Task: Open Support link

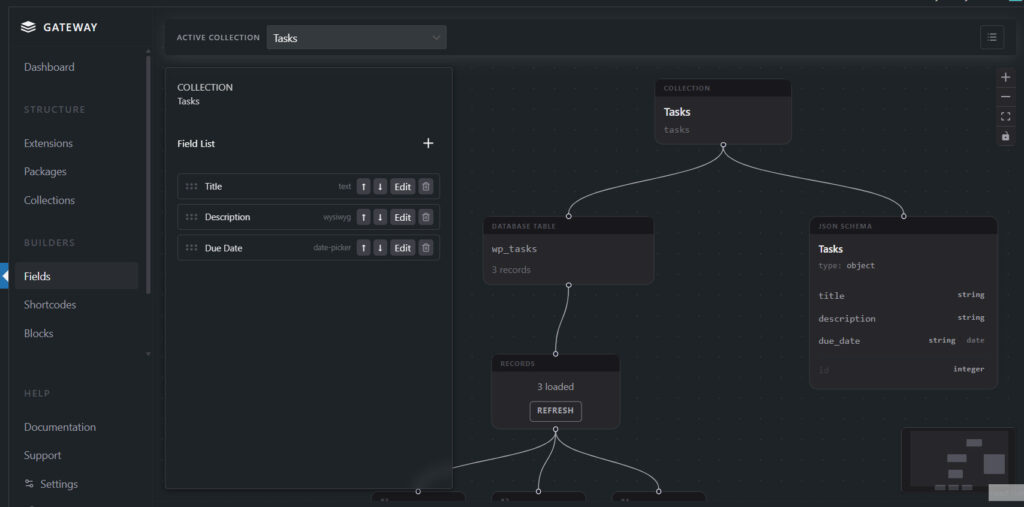Action: tap(42, 455)
